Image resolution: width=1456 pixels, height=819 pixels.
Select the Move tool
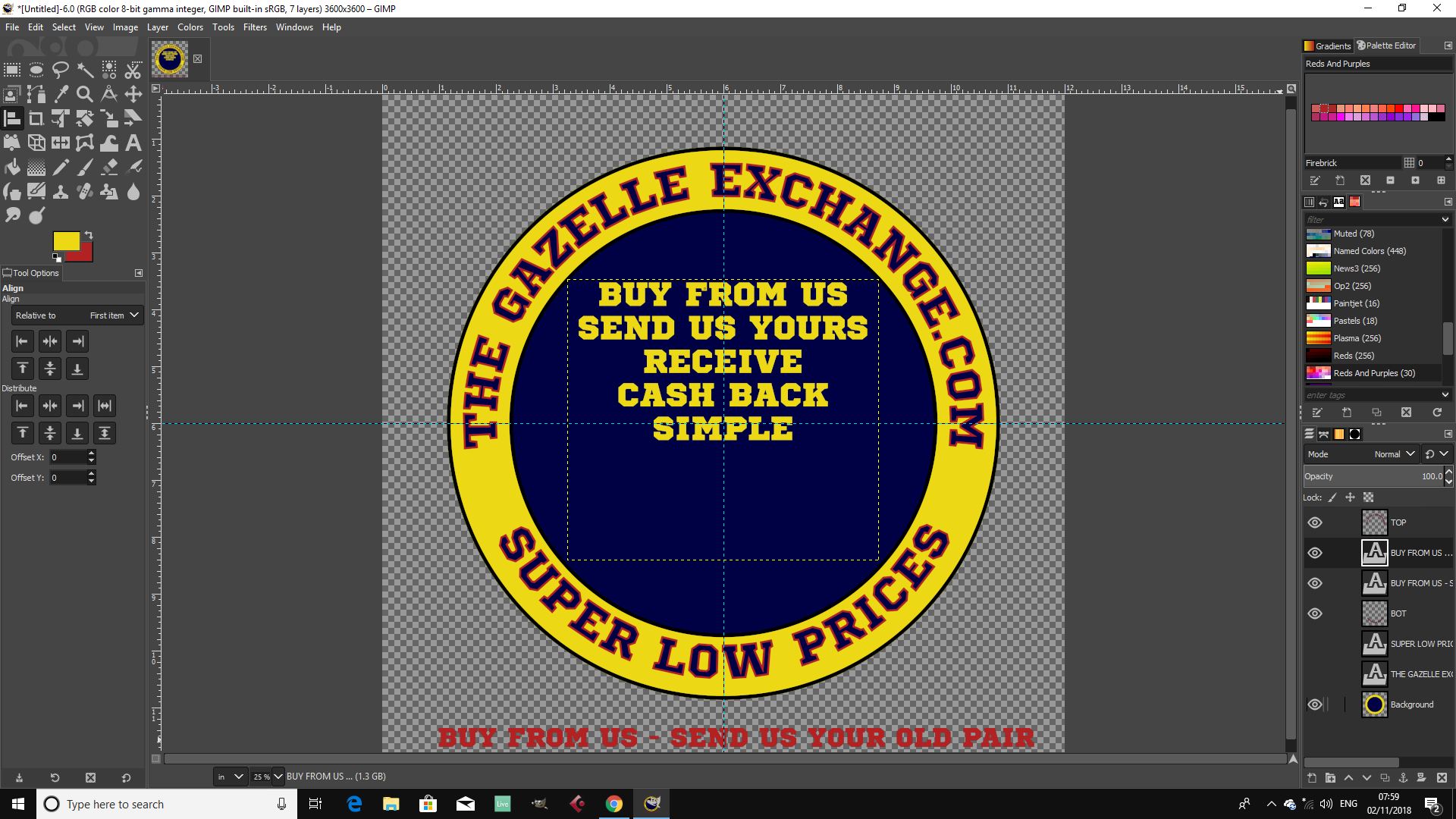coord(133,94)
